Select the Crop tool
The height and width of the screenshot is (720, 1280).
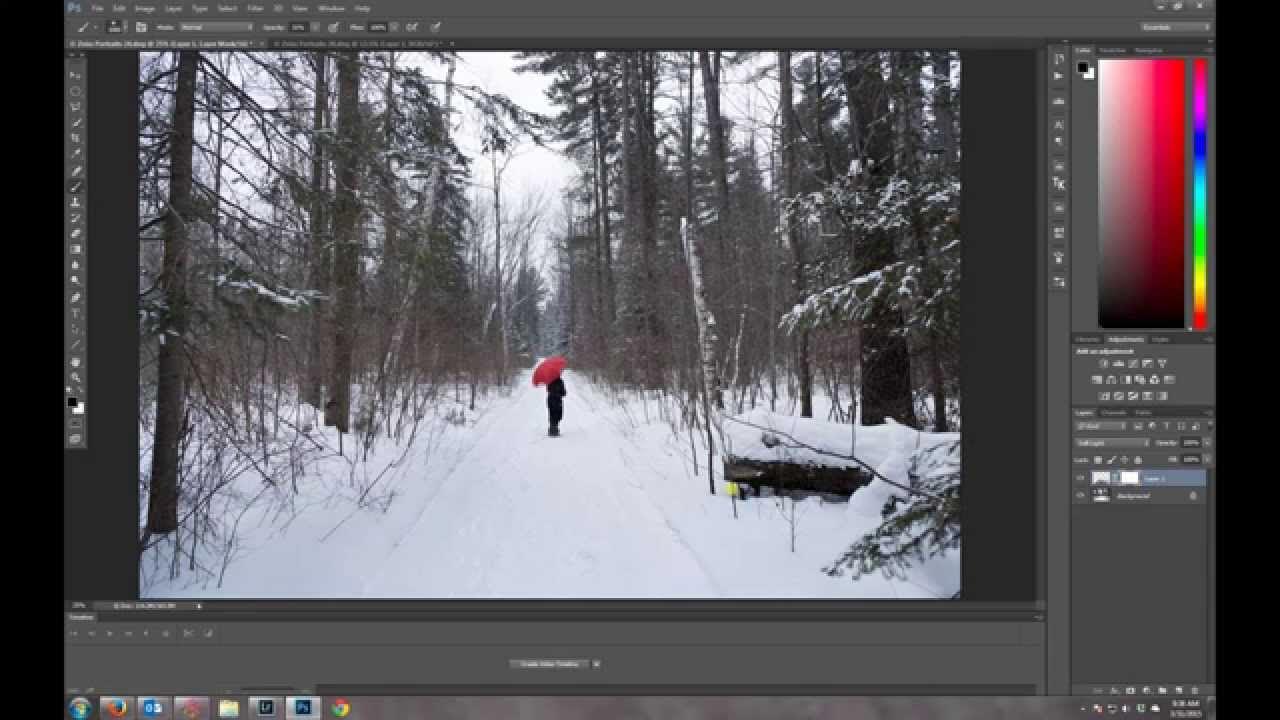(76, 138)
